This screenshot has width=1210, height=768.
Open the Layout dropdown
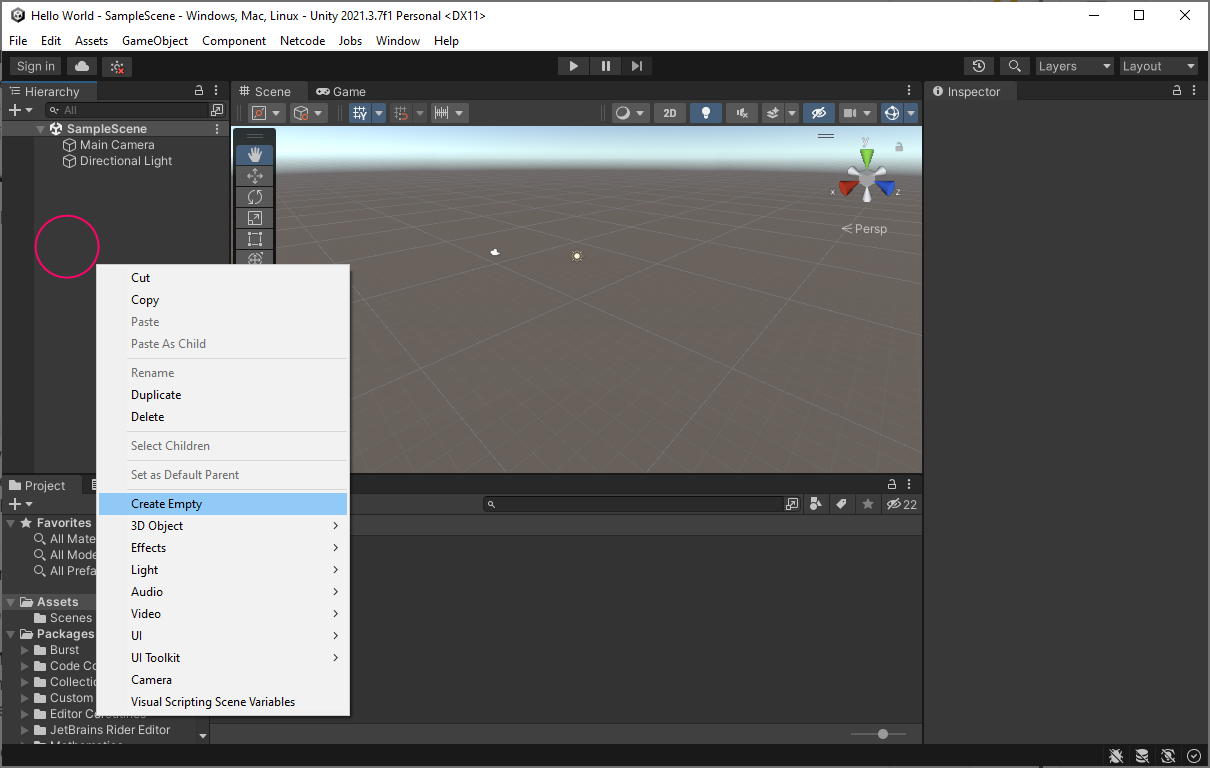click(x=1158, y=66)
